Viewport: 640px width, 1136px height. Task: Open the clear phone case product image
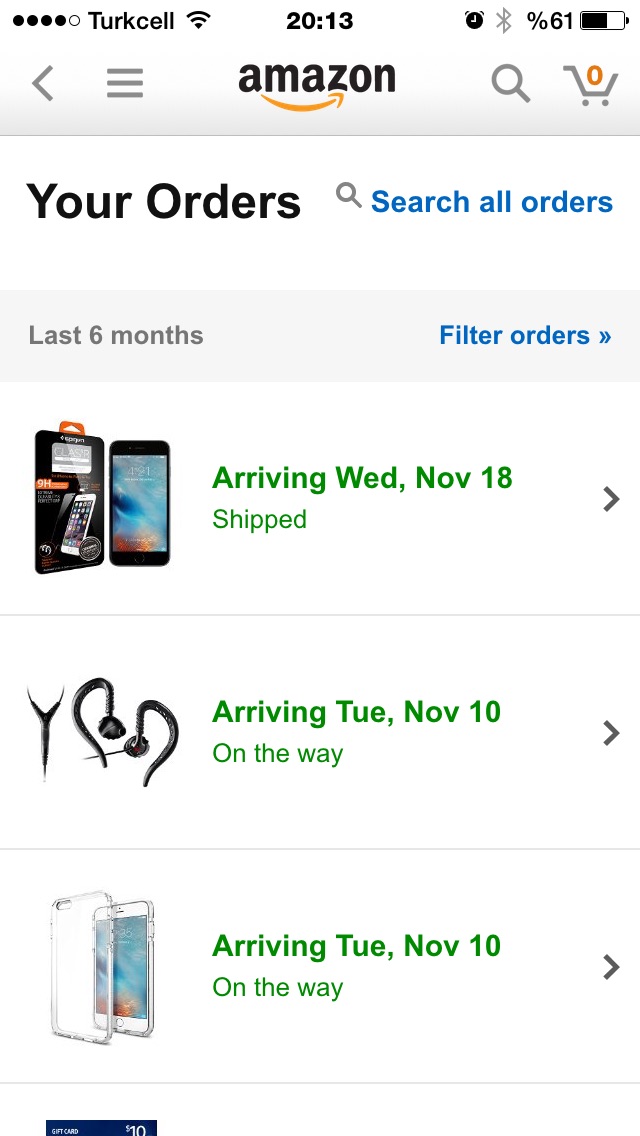click(x=103, y=967)
